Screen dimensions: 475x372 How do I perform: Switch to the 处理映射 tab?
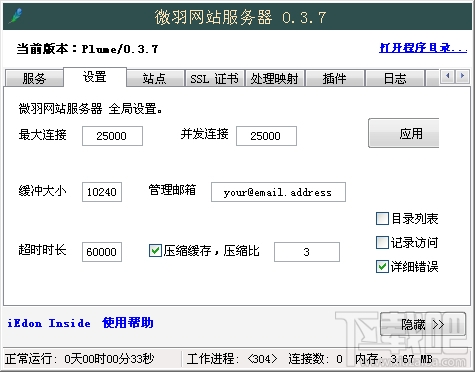coord(275,79)
